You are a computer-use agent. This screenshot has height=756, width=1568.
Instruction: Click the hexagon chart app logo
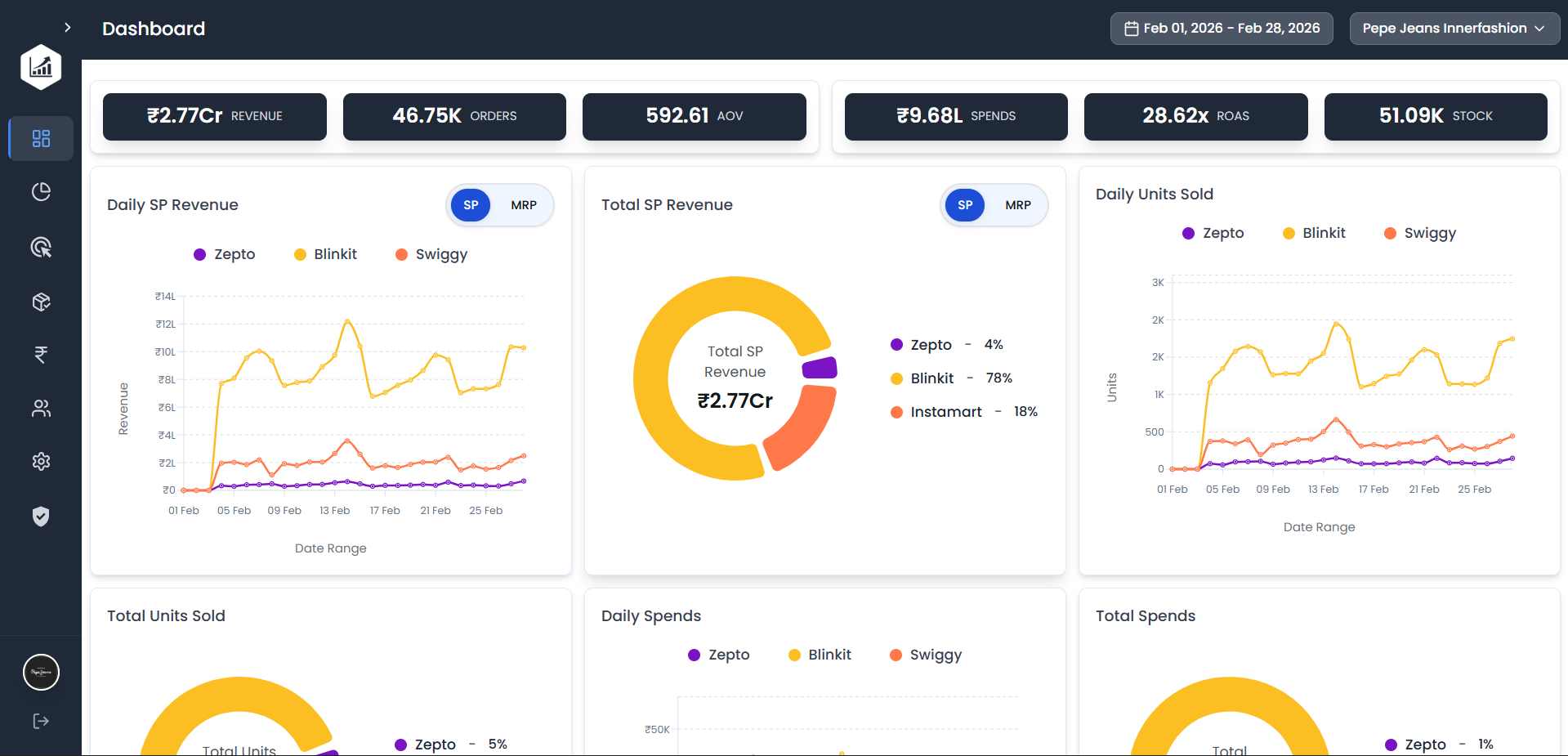41,67
